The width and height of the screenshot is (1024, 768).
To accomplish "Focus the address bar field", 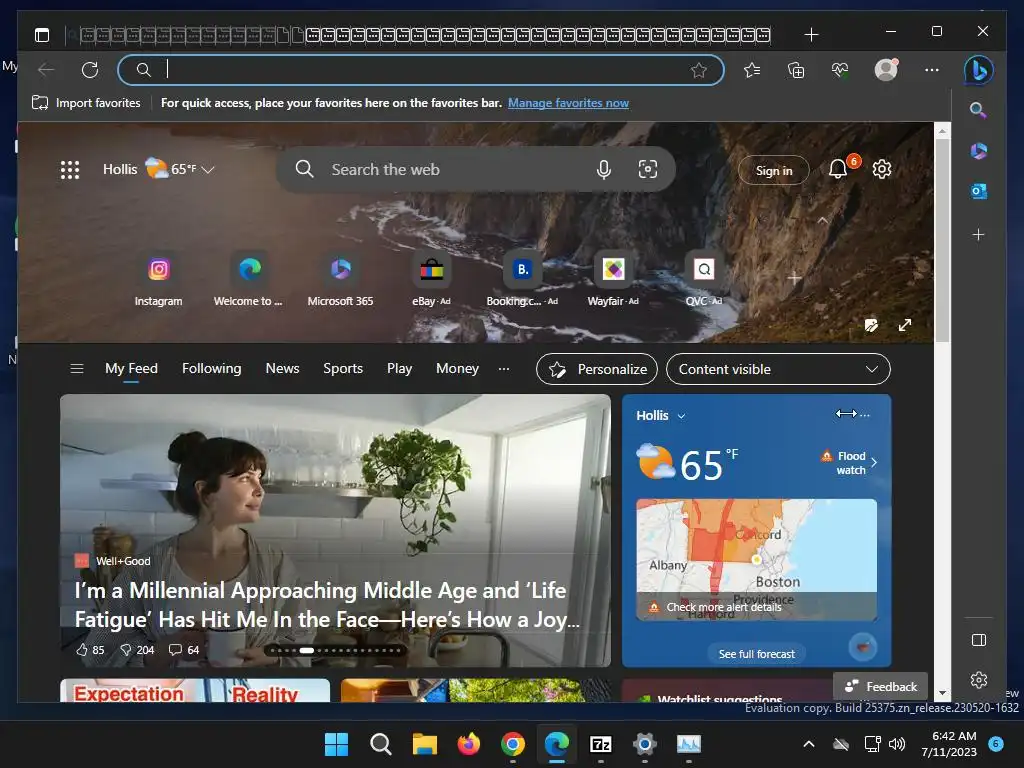I will [x=421, y=70].
